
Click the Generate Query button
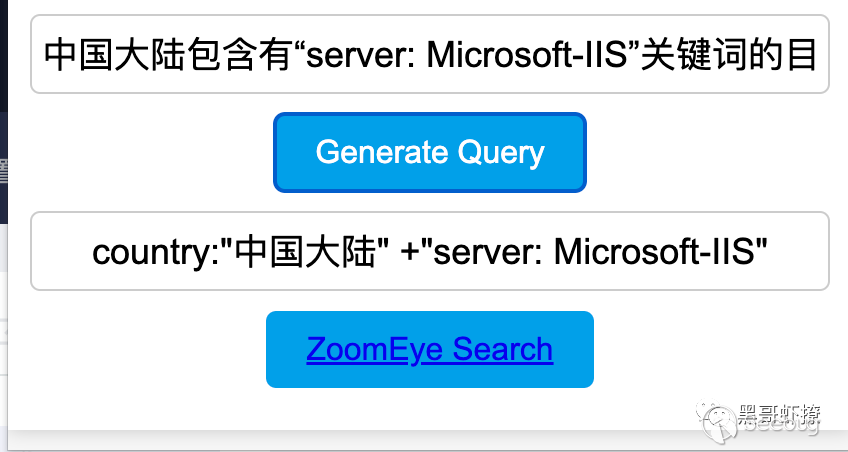430,152
